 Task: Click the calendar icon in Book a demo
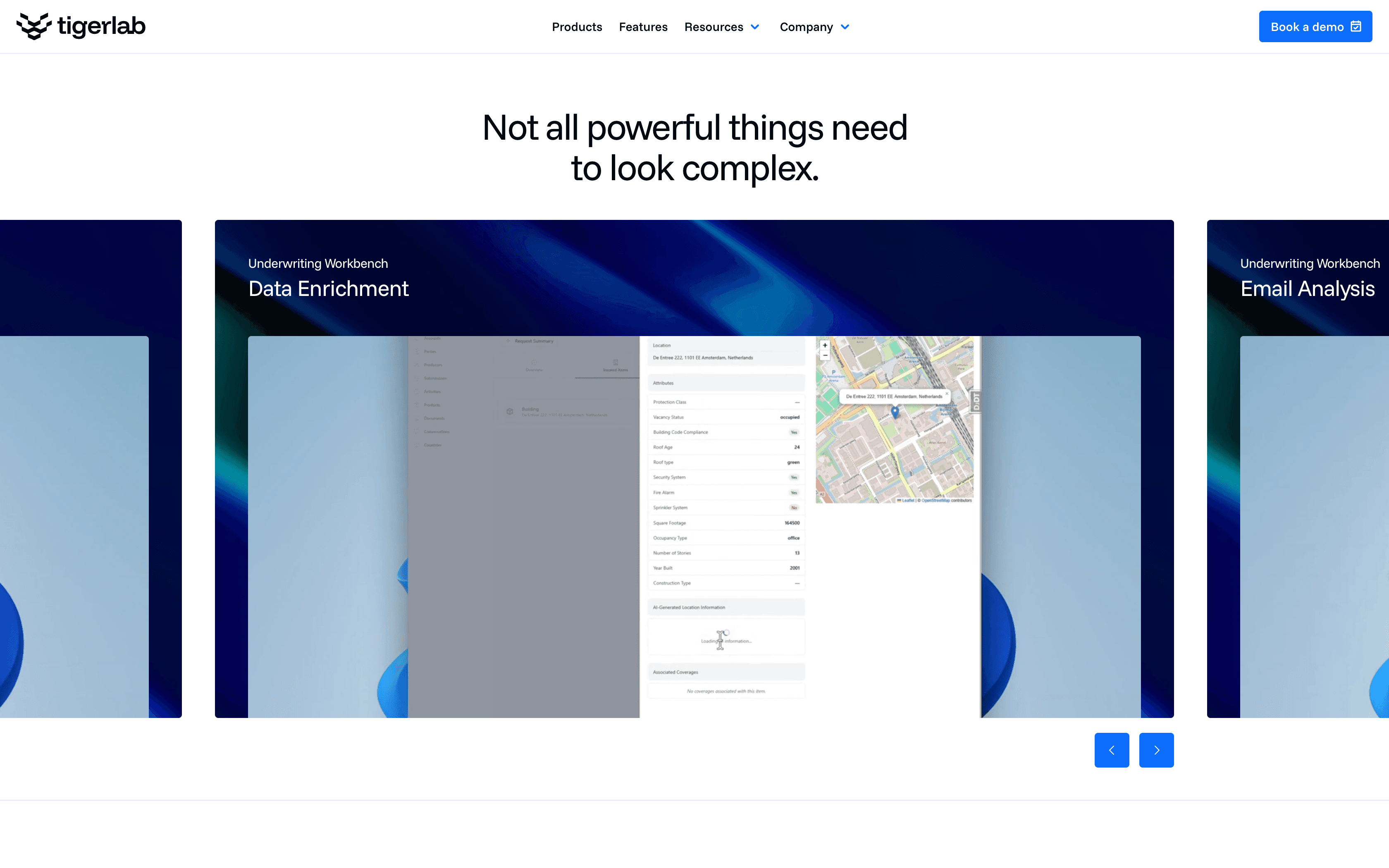pos(1356,26)
